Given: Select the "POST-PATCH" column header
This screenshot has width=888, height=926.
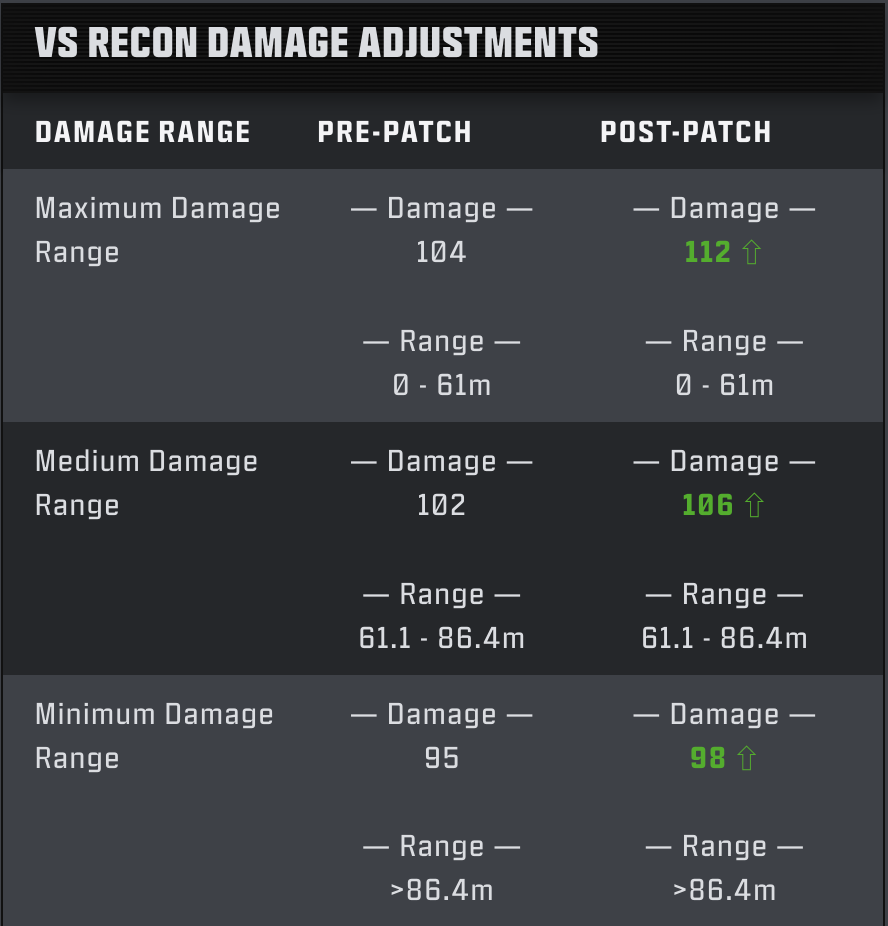Looking at the screenshot, I should (x=686, y=132).
